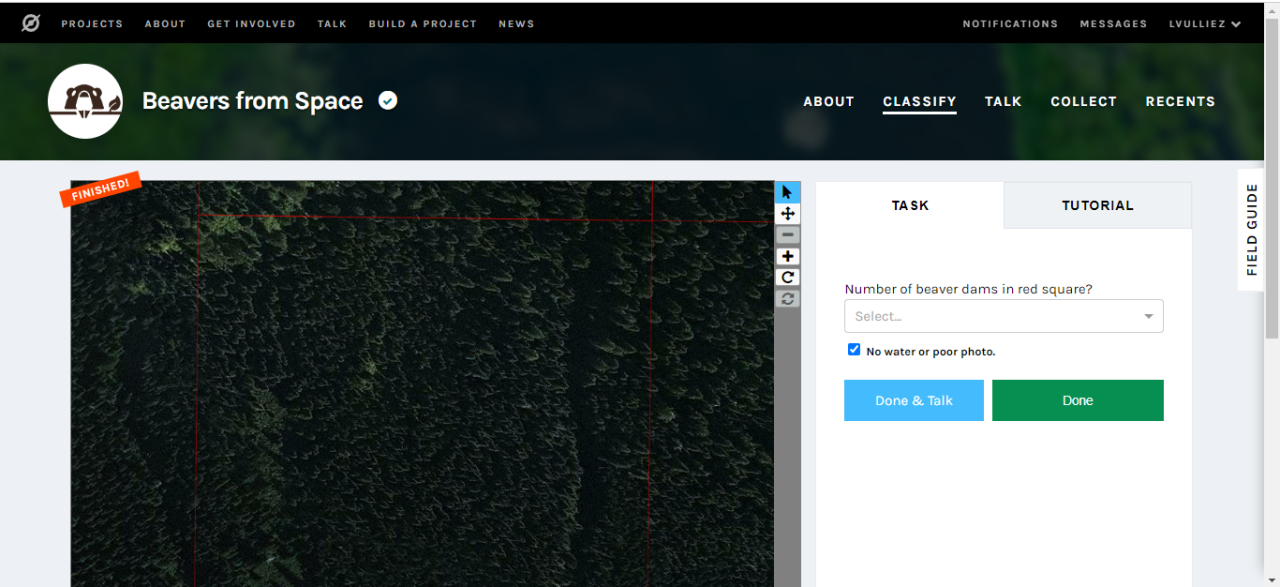Open Talk in the top bar

pos(332,24)
